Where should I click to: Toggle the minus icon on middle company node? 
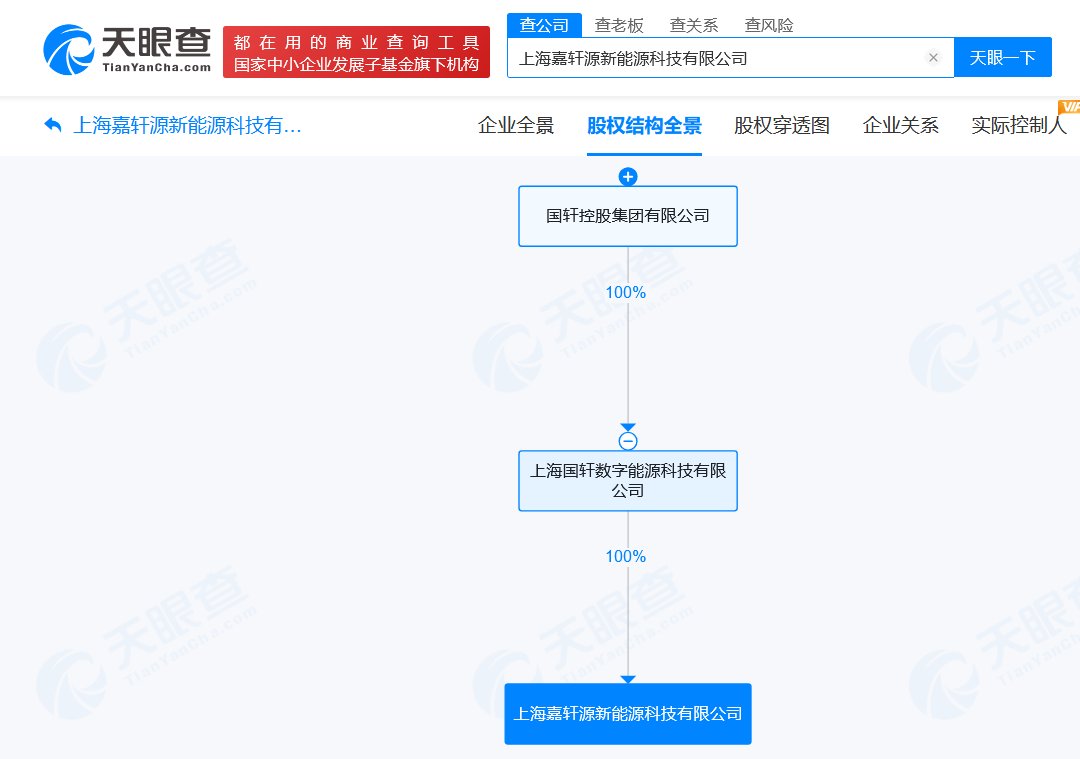[628, 439]
